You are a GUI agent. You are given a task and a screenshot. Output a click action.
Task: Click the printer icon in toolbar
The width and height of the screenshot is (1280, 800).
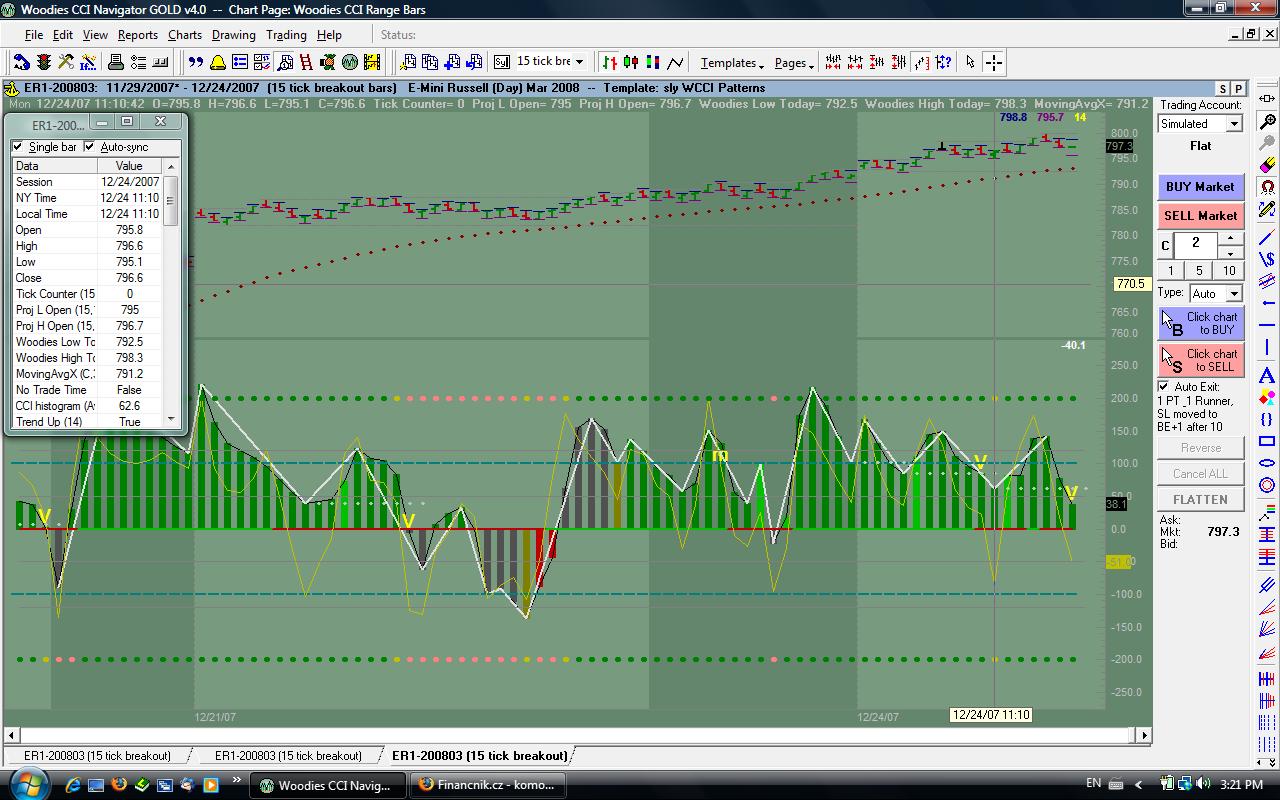(x=115, y=62)
